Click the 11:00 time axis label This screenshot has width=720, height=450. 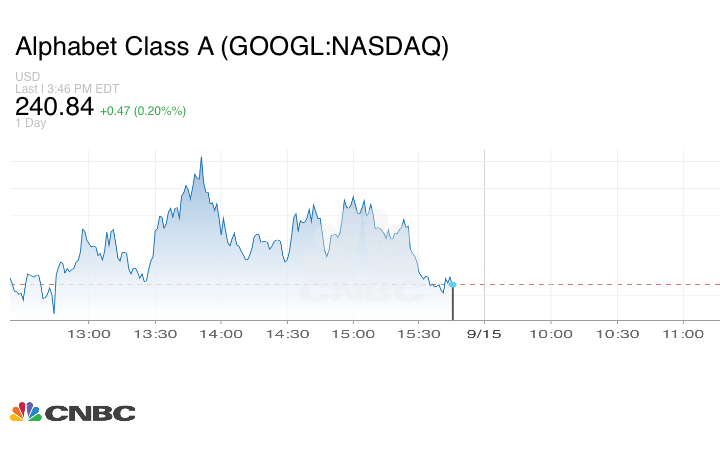pos(683,333)
